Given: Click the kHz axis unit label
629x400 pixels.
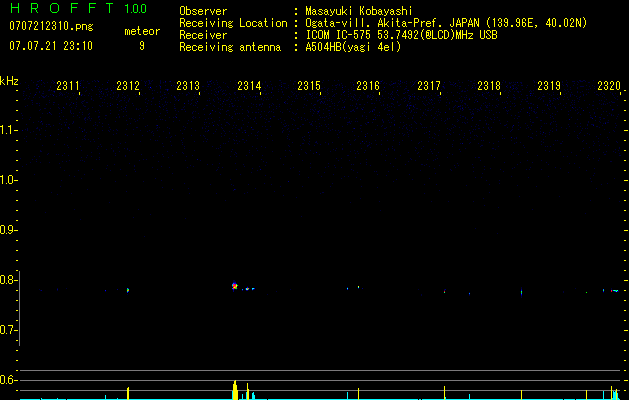Looking at the screenshot, I should point(9,81).
